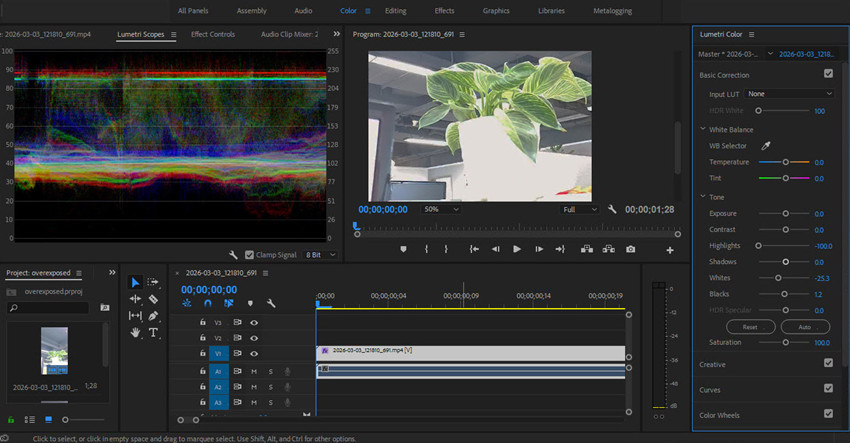Toggle lock on V3 track
Image resolution: width=850 pixels, height=443 pixels.
pyautogui.click(x=203, y=322)
